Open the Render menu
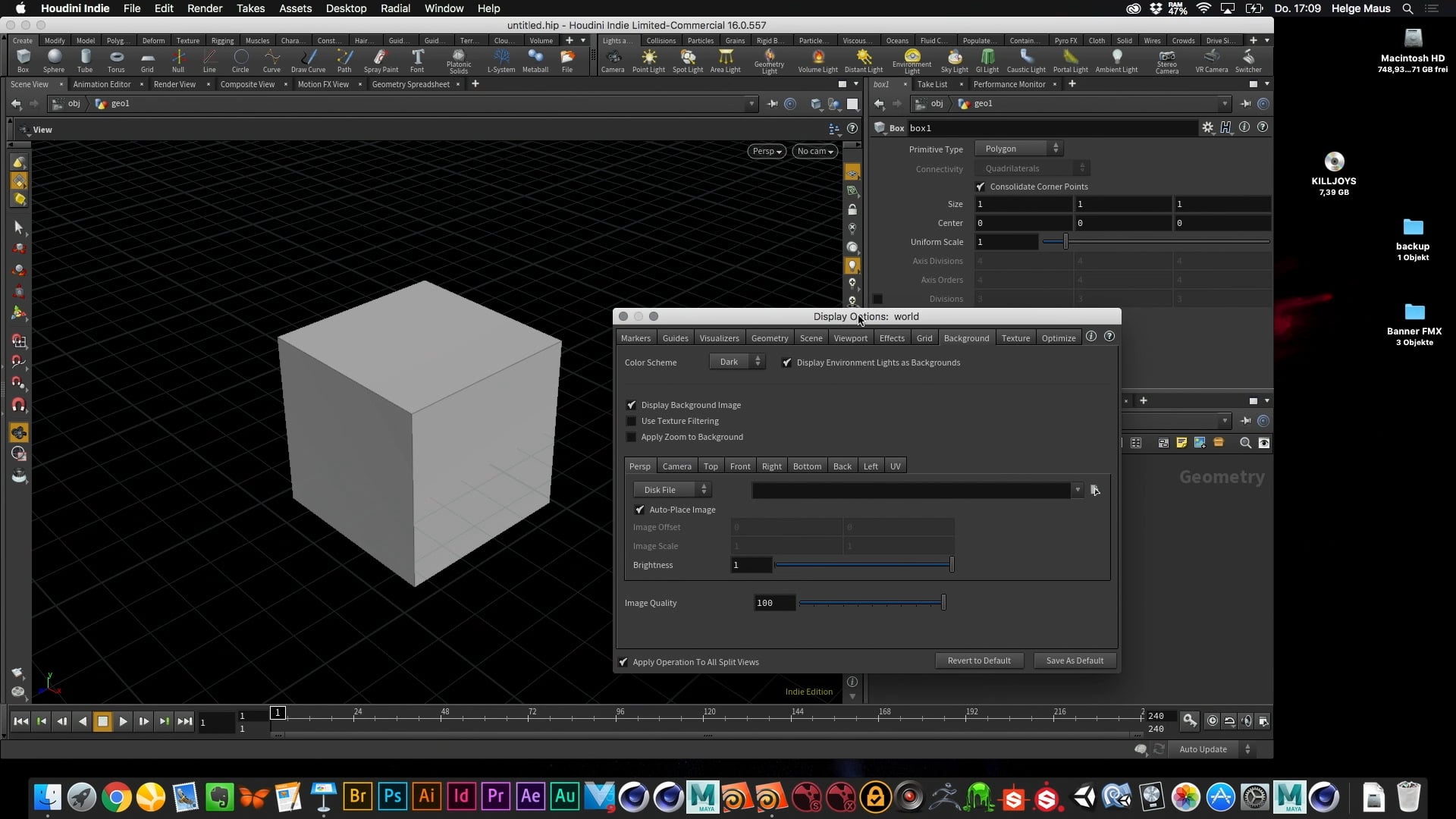The height and width of the screenshot is (819, 1456). pos(205,8)
